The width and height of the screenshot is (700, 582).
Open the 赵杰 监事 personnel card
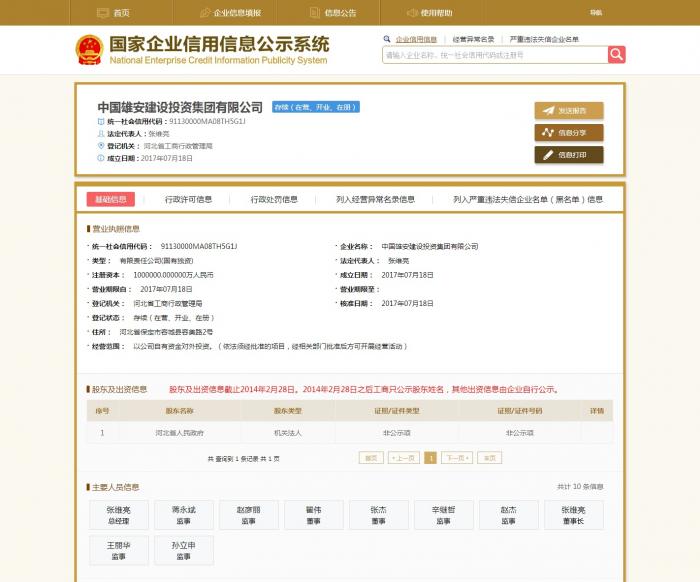click(x=508, y=515)
